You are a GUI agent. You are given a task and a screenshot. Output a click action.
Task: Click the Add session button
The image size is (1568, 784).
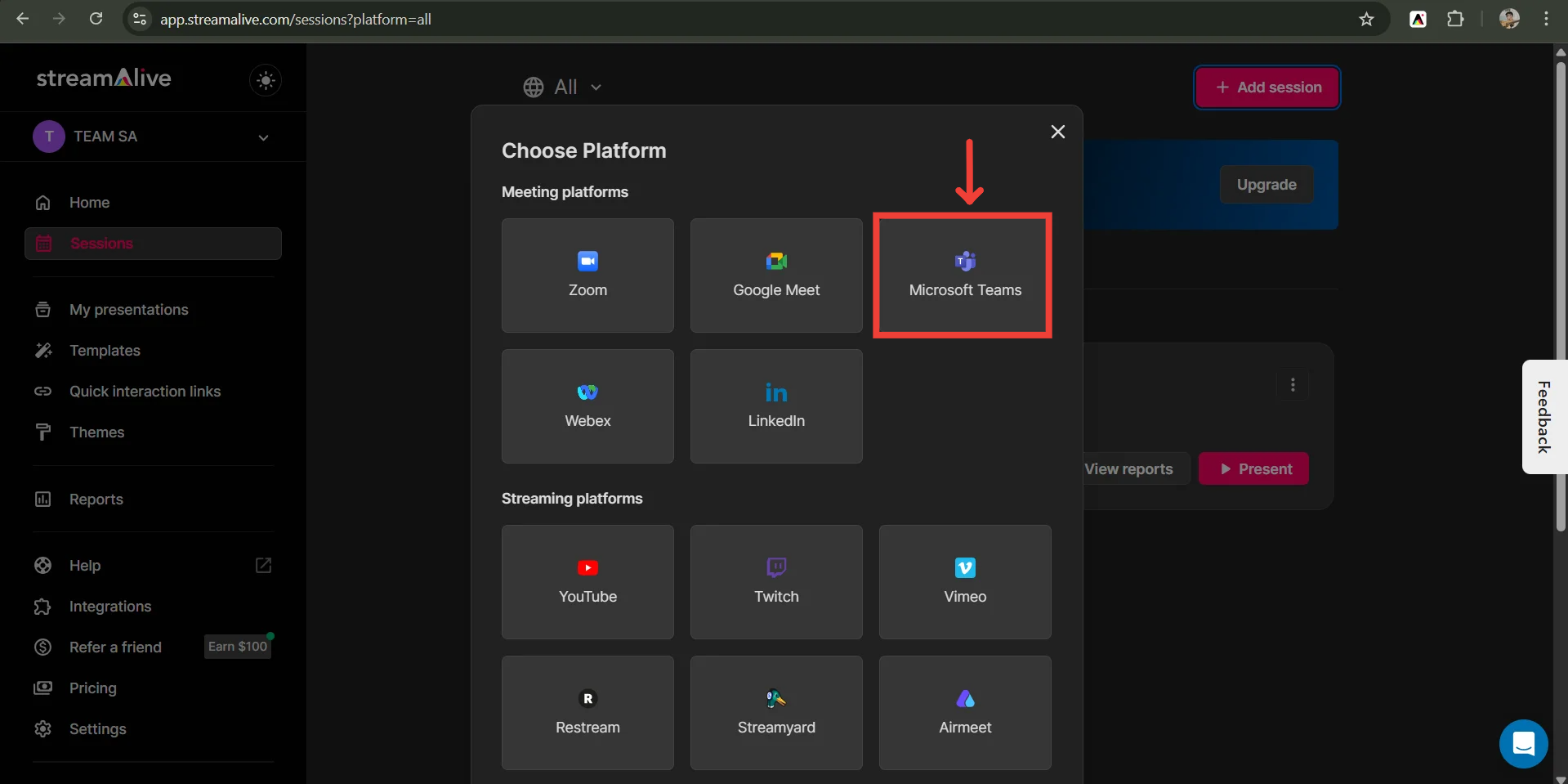click(x=1267, y=87)
